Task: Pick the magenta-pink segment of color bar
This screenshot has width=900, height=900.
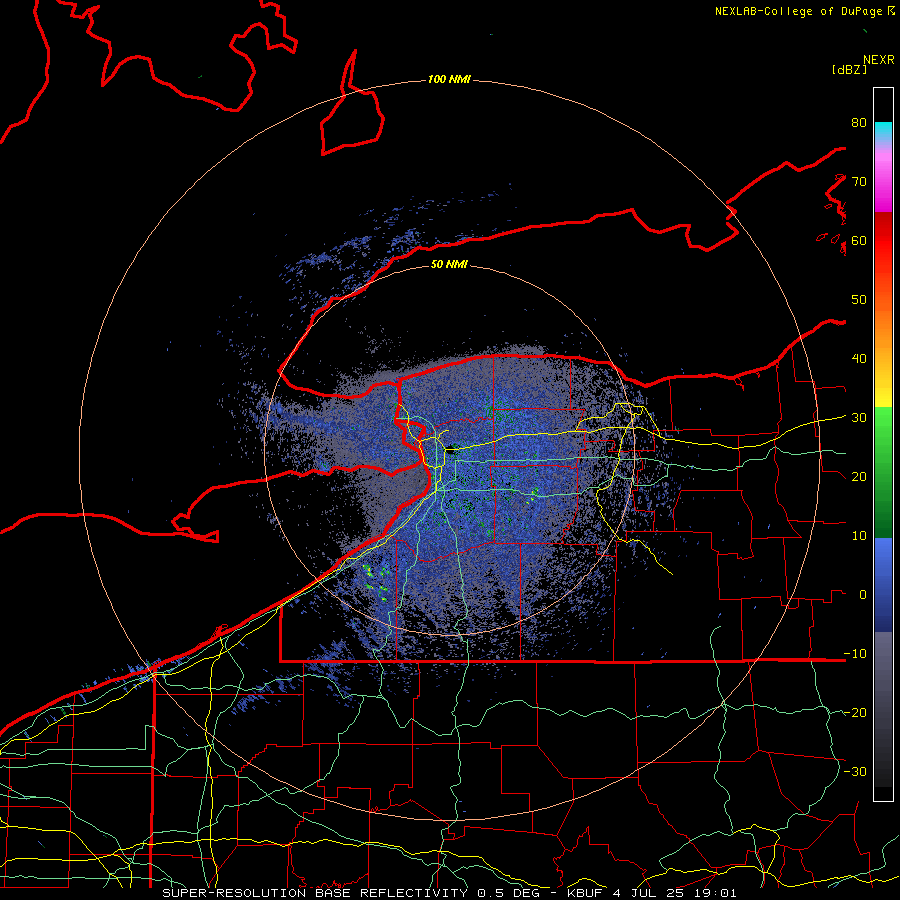Action: click(x=883, y=184)
